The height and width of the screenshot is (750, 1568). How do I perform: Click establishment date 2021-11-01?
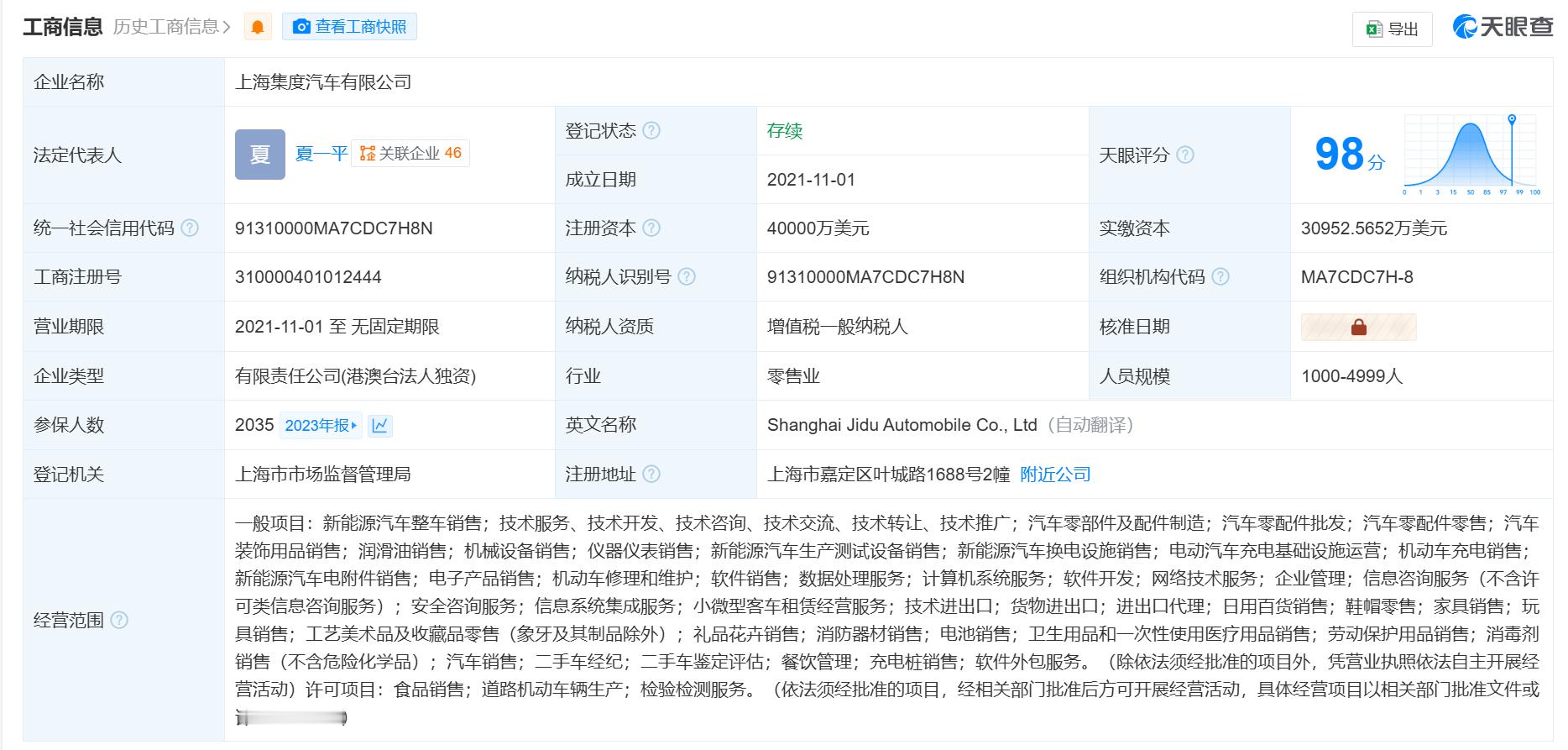(x=811, y=179)
